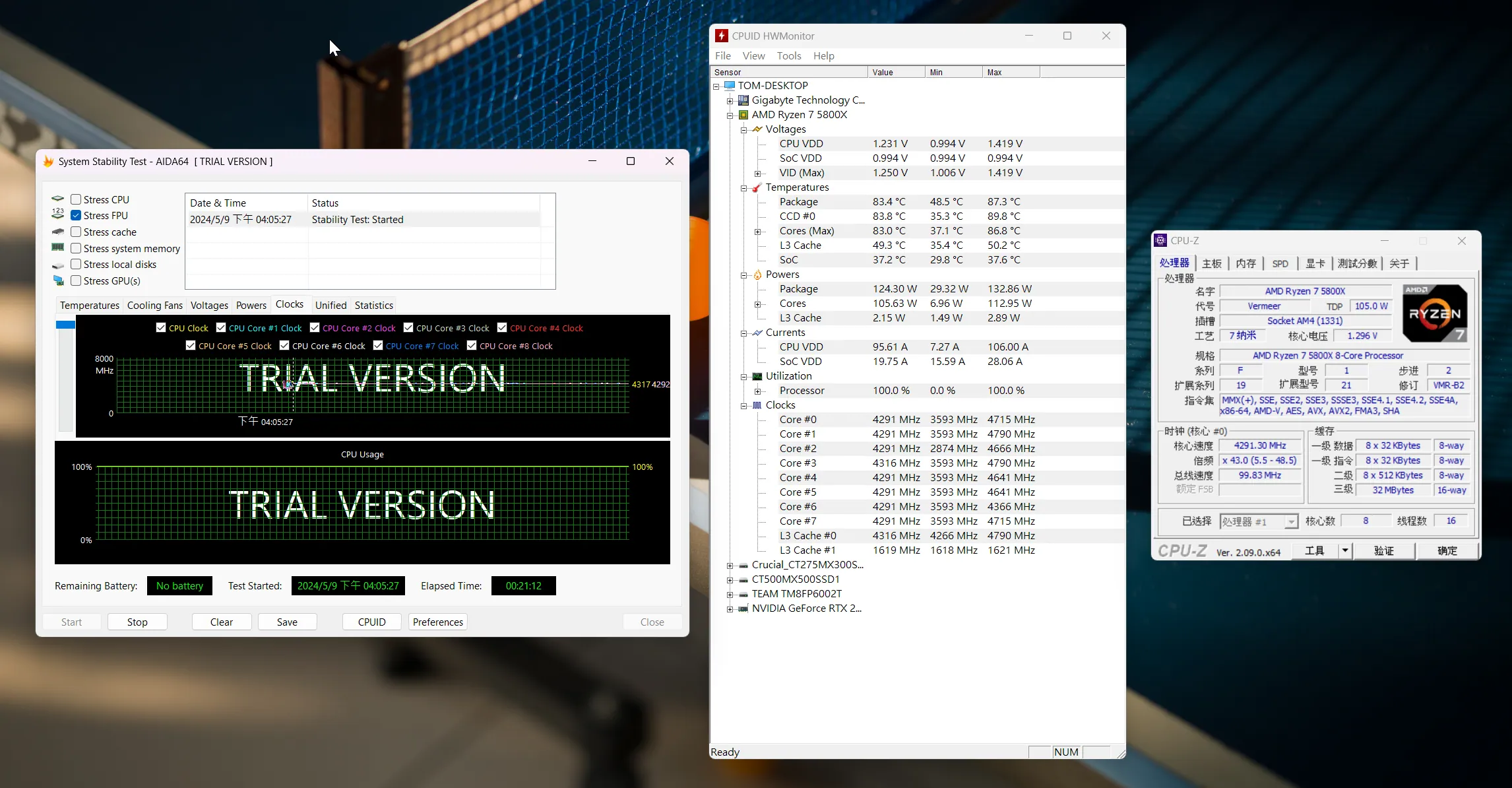Expand the NVIDIA GeForce RTX tree node
The image size is (1512, 788).
[x=730, y=609]
